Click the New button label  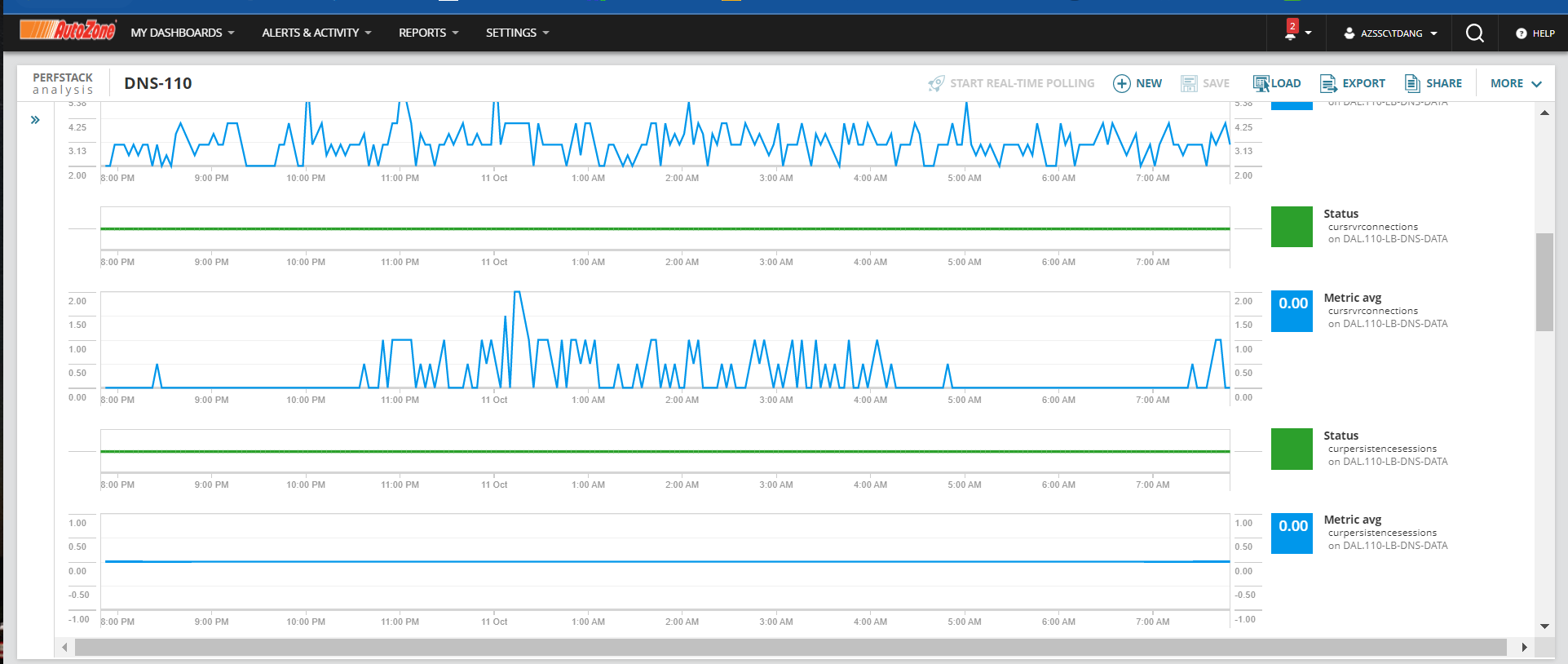[1149, 83]
